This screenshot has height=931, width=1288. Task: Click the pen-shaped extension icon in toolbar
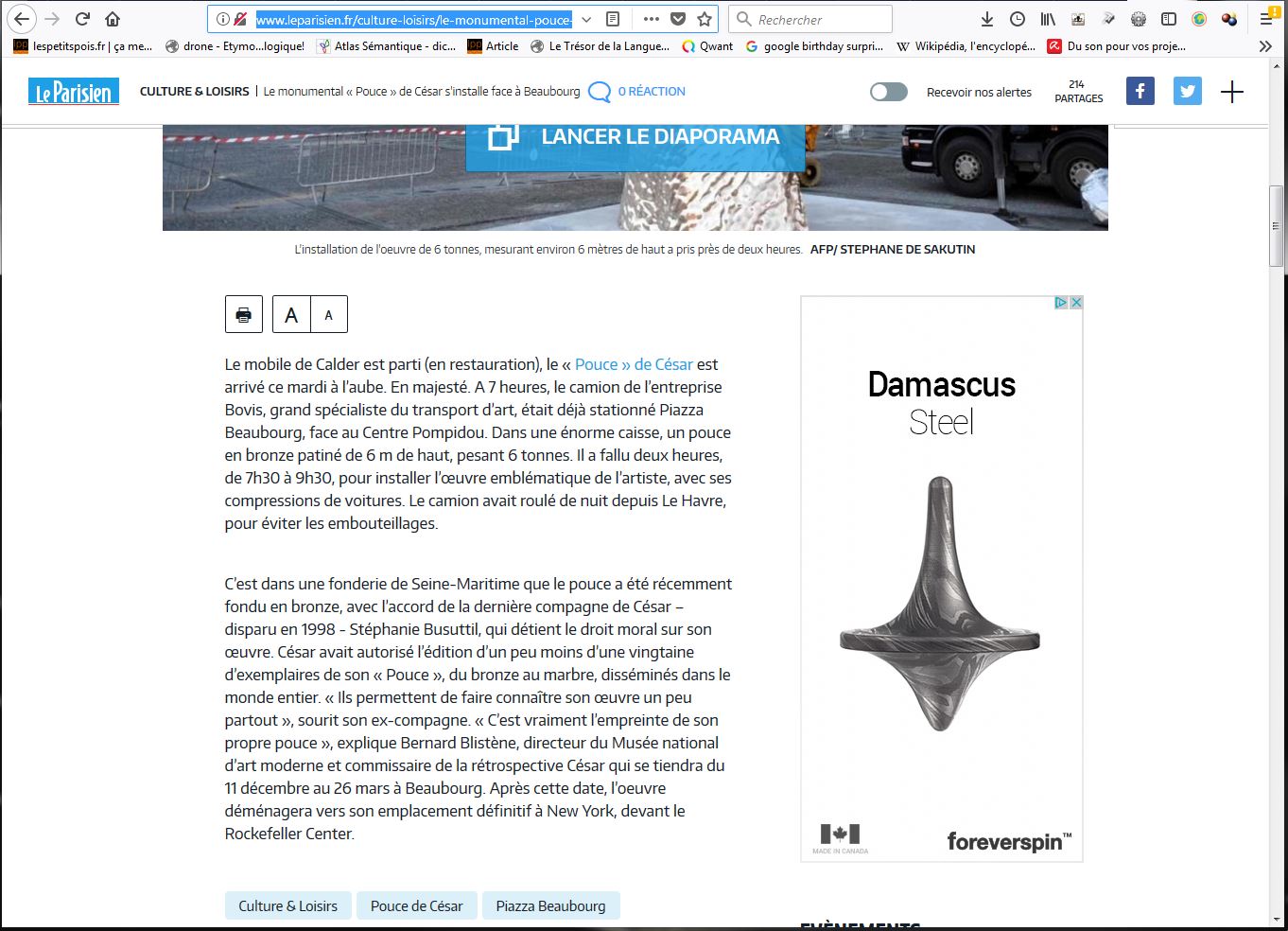1108,19
